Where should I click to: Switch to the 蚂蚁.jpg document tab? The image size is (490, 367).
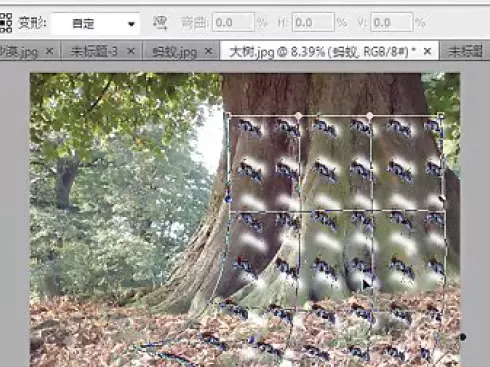(174, 52)
